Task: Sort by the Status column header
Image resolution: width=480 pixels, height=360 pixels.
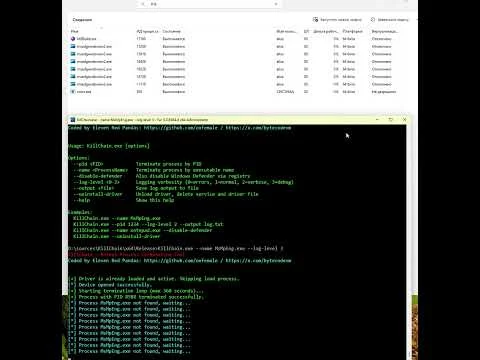Action: click(x=171, y=31)
